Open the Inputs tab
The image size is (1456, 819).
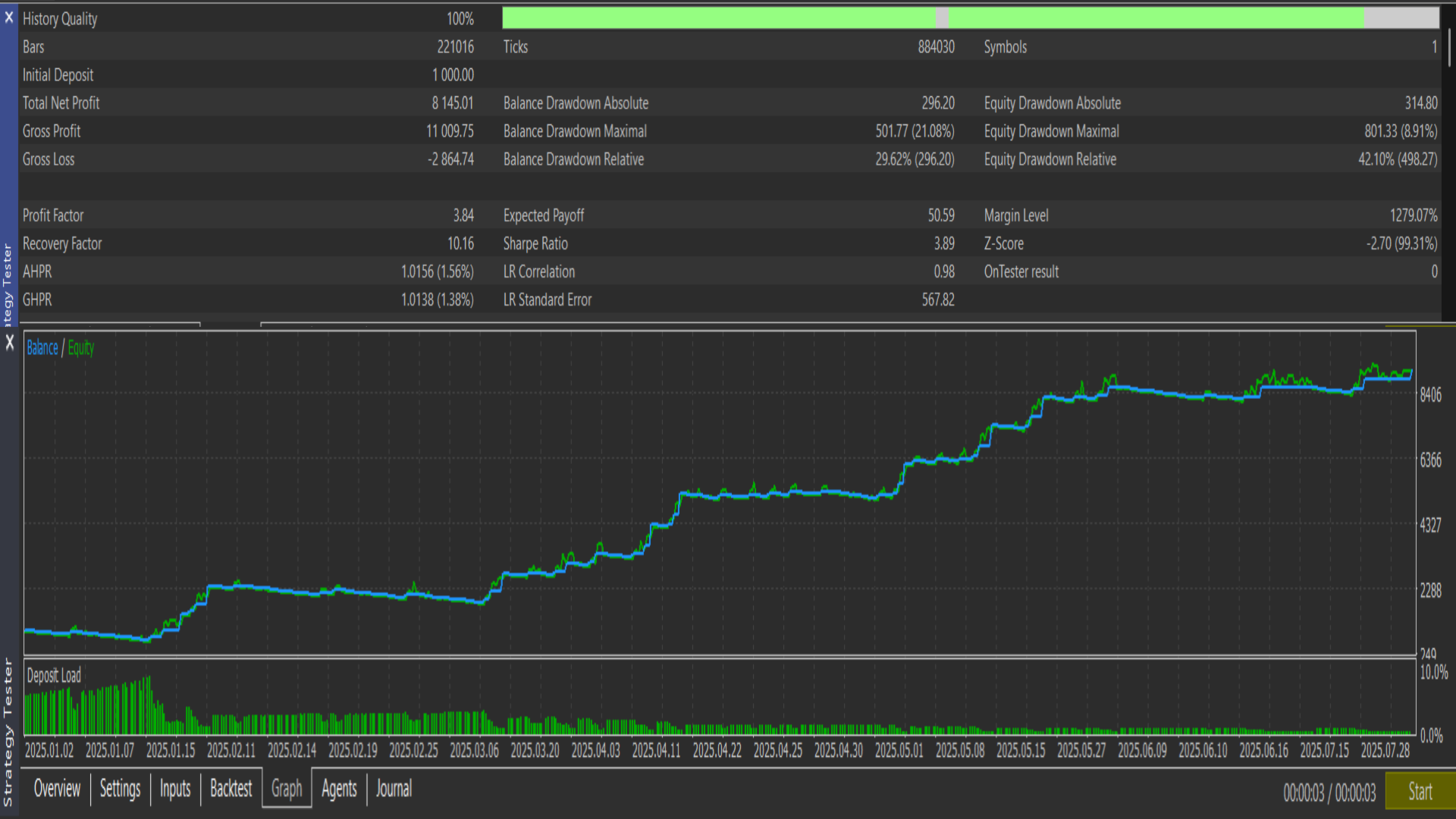pyautogui.click(x=175, y=789)
